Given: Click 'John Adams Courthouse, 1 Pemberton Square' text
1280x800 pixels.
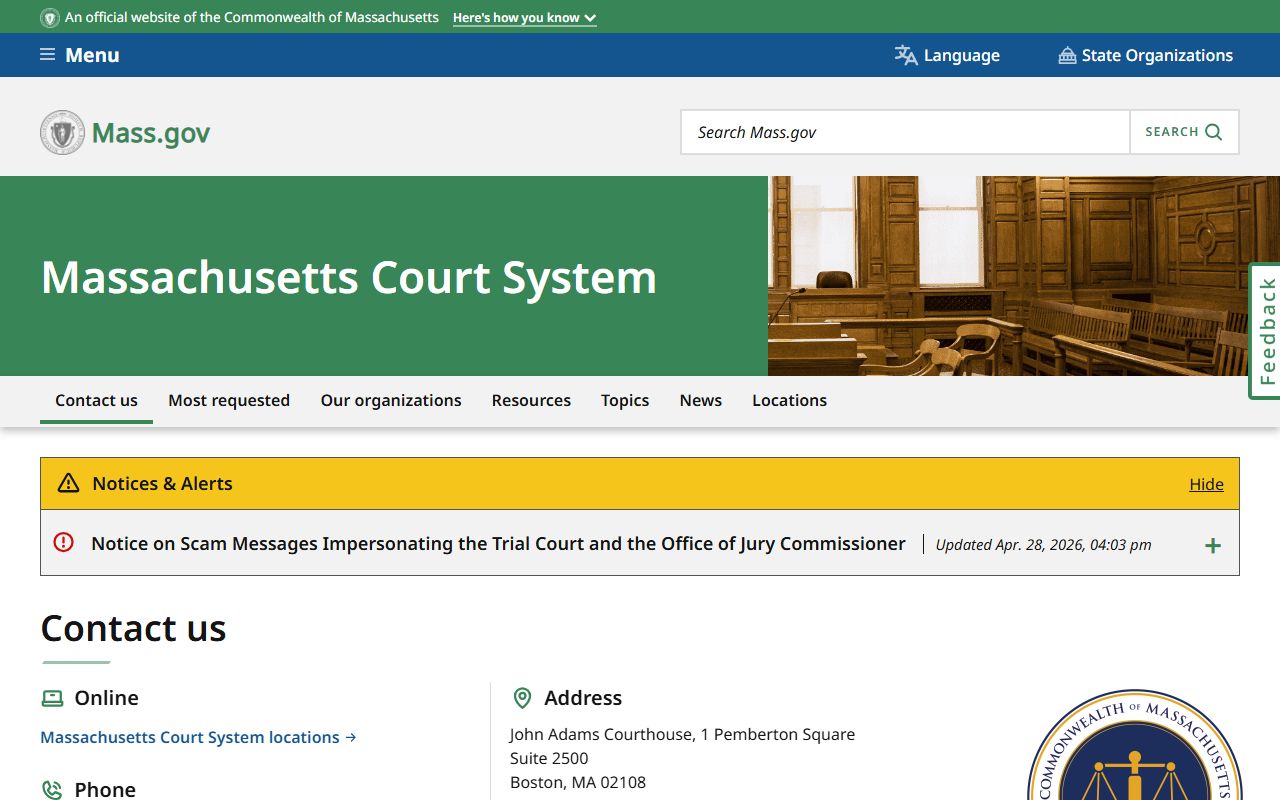Looking at the screenshot, I should click(x=682, y=734).
